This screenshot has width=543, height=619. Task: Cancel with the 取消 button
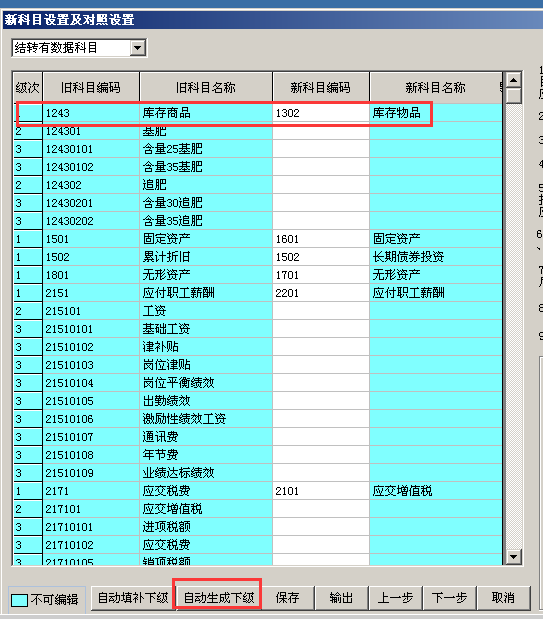tap(503, 598)
